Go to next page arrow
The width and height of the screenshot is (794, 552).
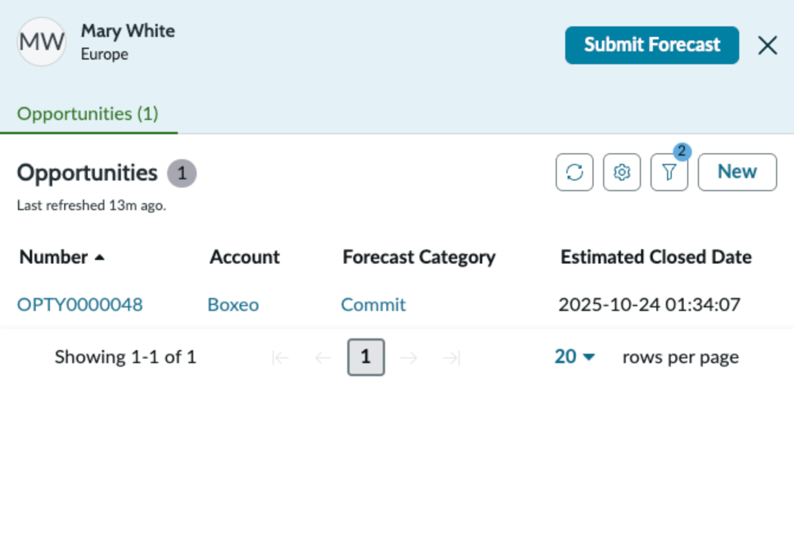click(x=409, y=358)
